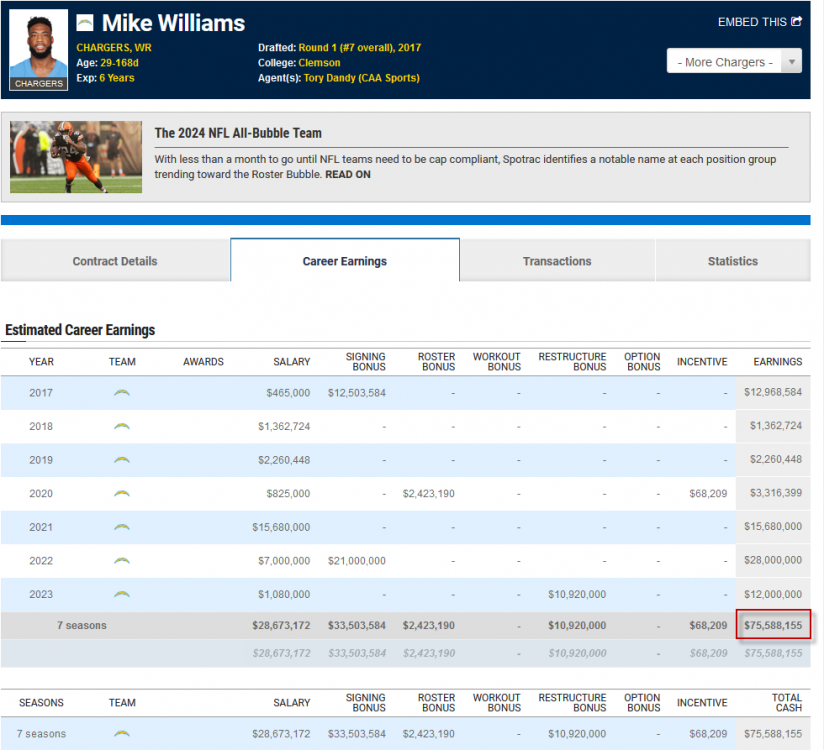Click the Chargers team logo in 2022 row
The width and height of the screenshot is (824, 750).
[122, 561]
